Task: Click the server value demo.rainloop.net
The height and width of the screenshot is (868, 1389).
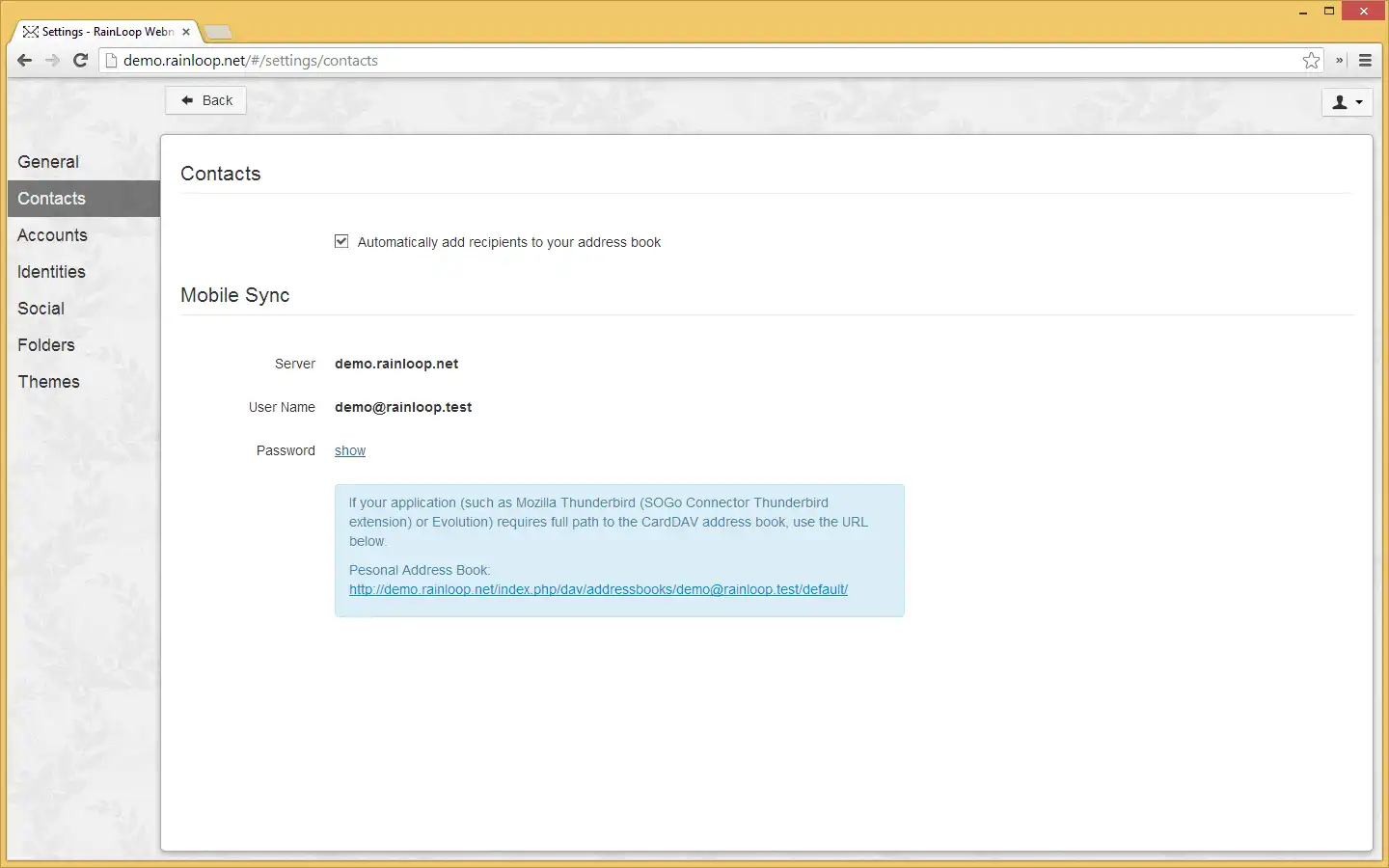Action: 396,364
